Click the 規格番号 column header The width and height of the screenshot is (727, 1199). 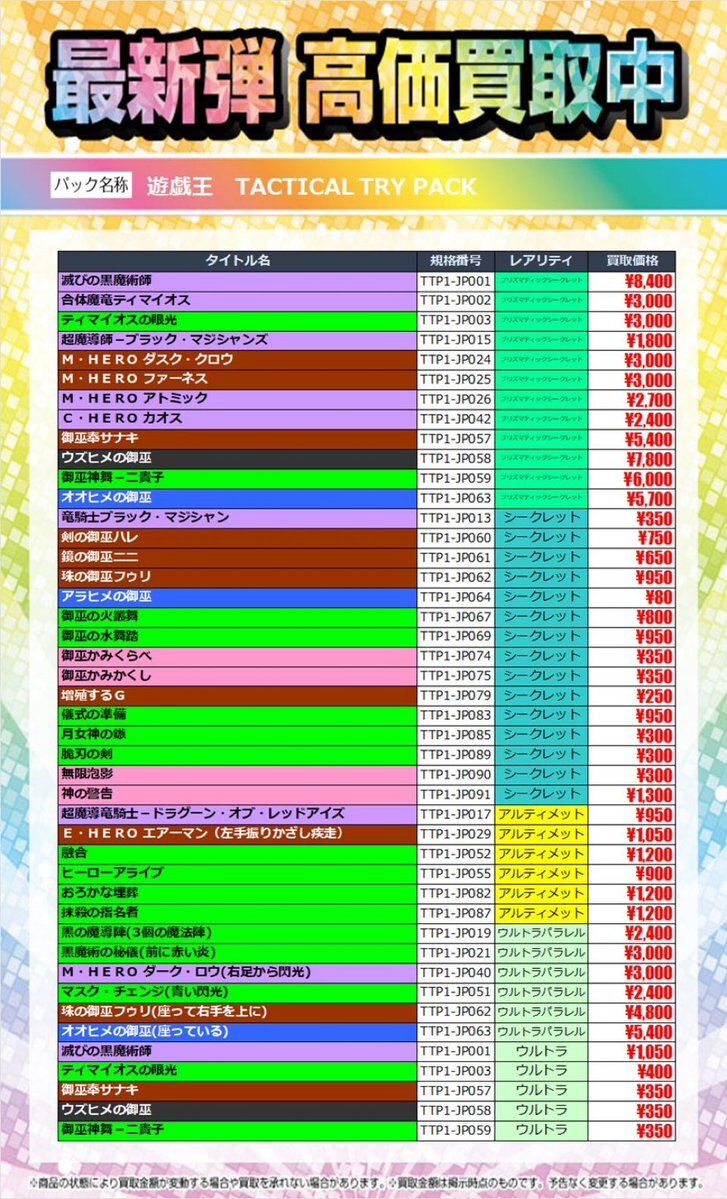[x=456, y=261]
